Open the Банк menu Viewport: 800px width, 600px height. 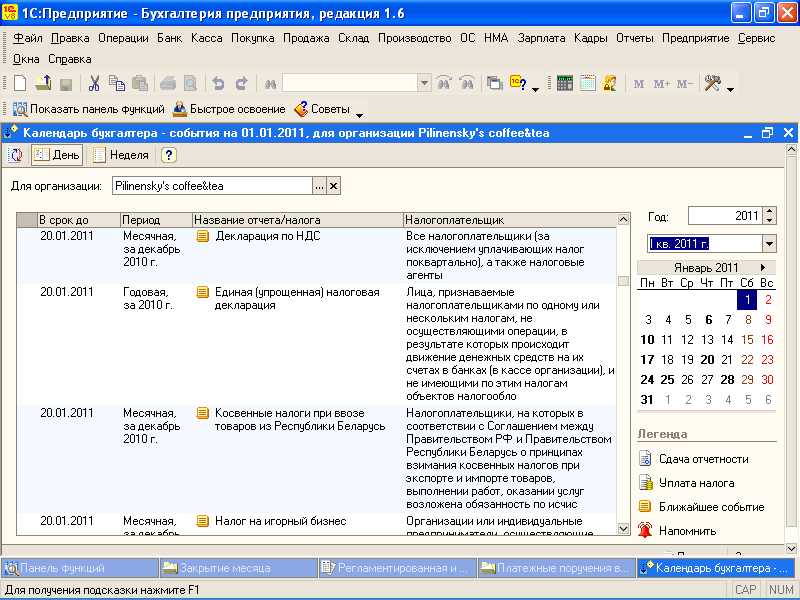(169, 38)
